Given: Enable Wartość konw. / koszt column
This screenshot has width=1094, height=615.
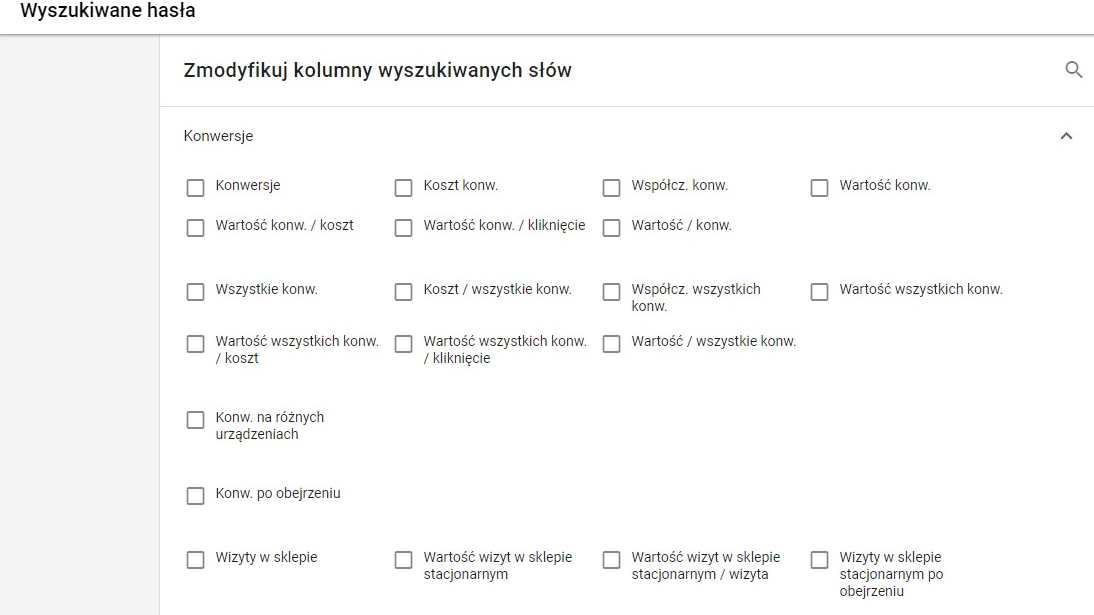Looking at the screenshot, I should pyautogui.click(x=195, y=228).
